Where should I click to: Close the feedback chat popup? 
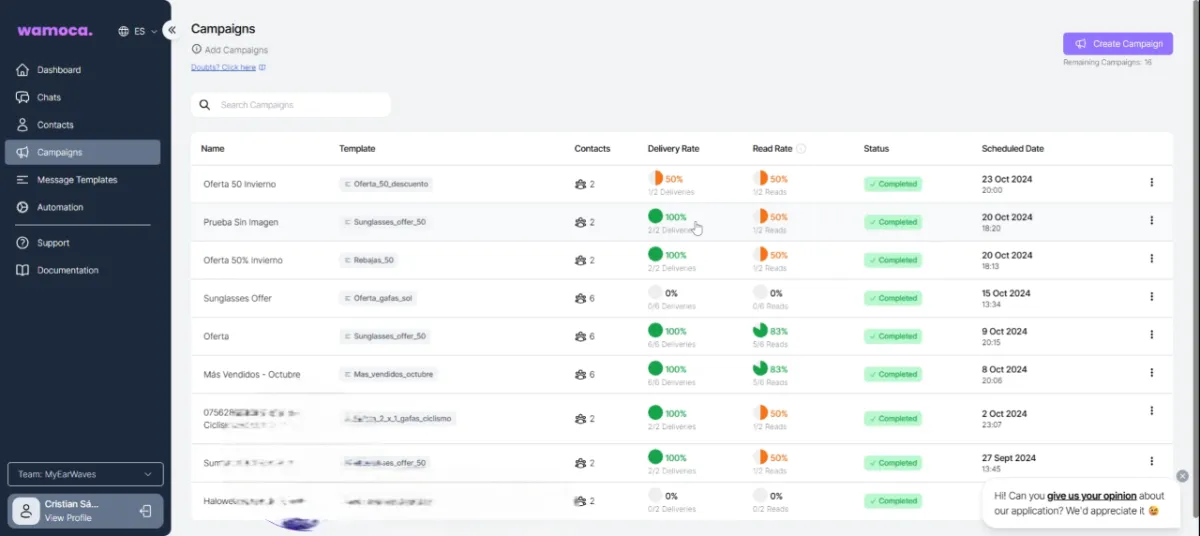click(1182, 476)
